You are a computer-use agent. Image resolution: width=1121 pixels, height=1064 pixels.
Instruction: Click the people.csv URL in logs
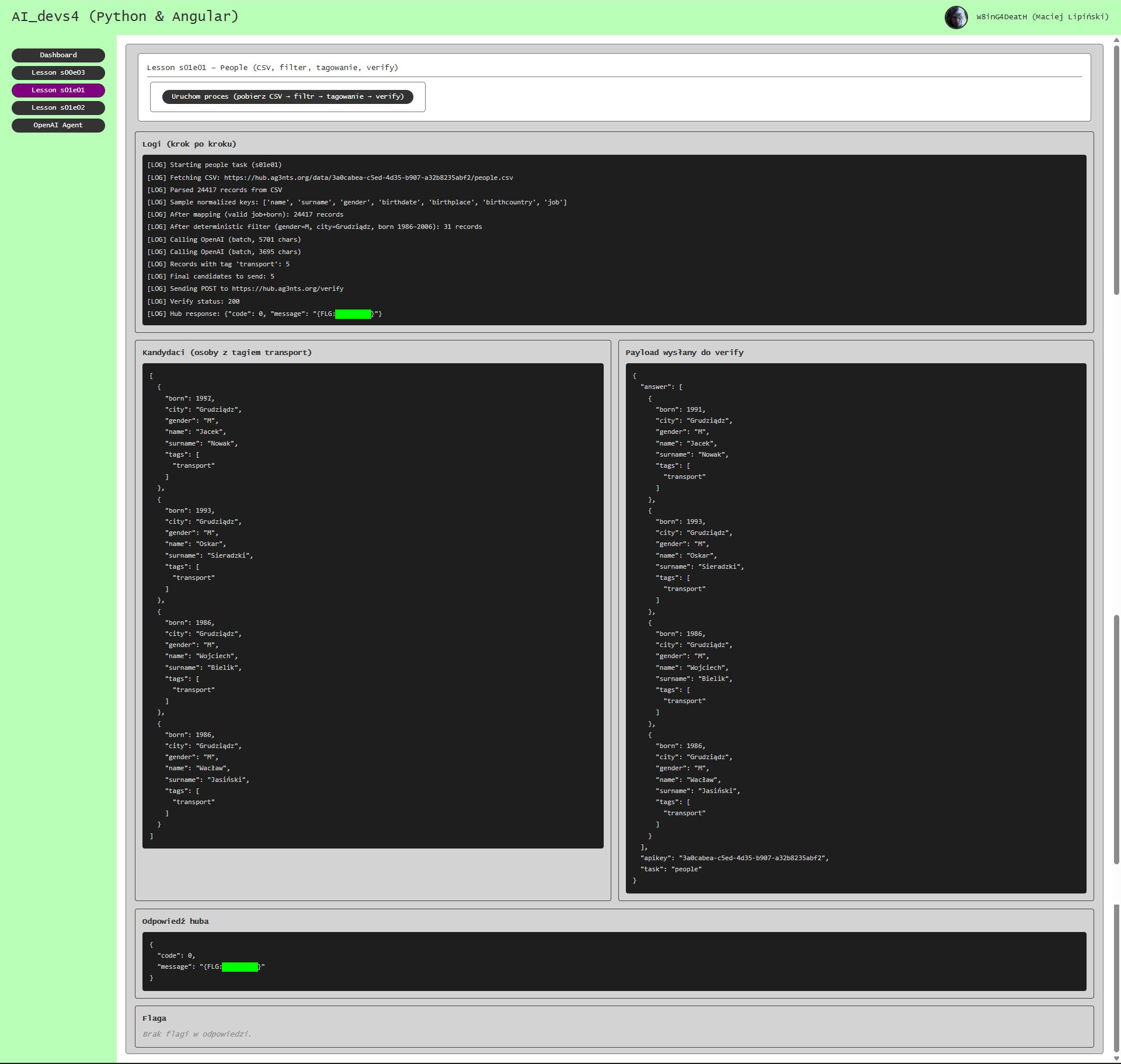(368, 178)
